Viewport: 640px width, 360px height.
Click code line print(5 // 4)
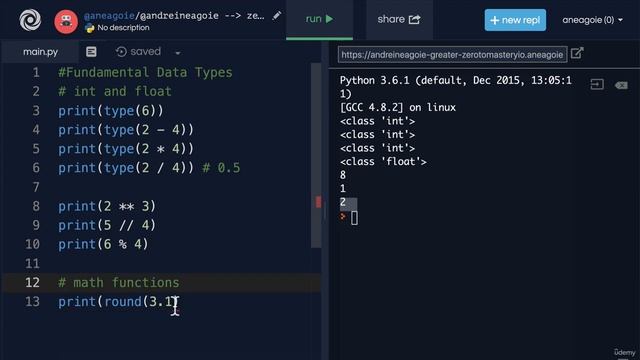(x=107, y=225)
